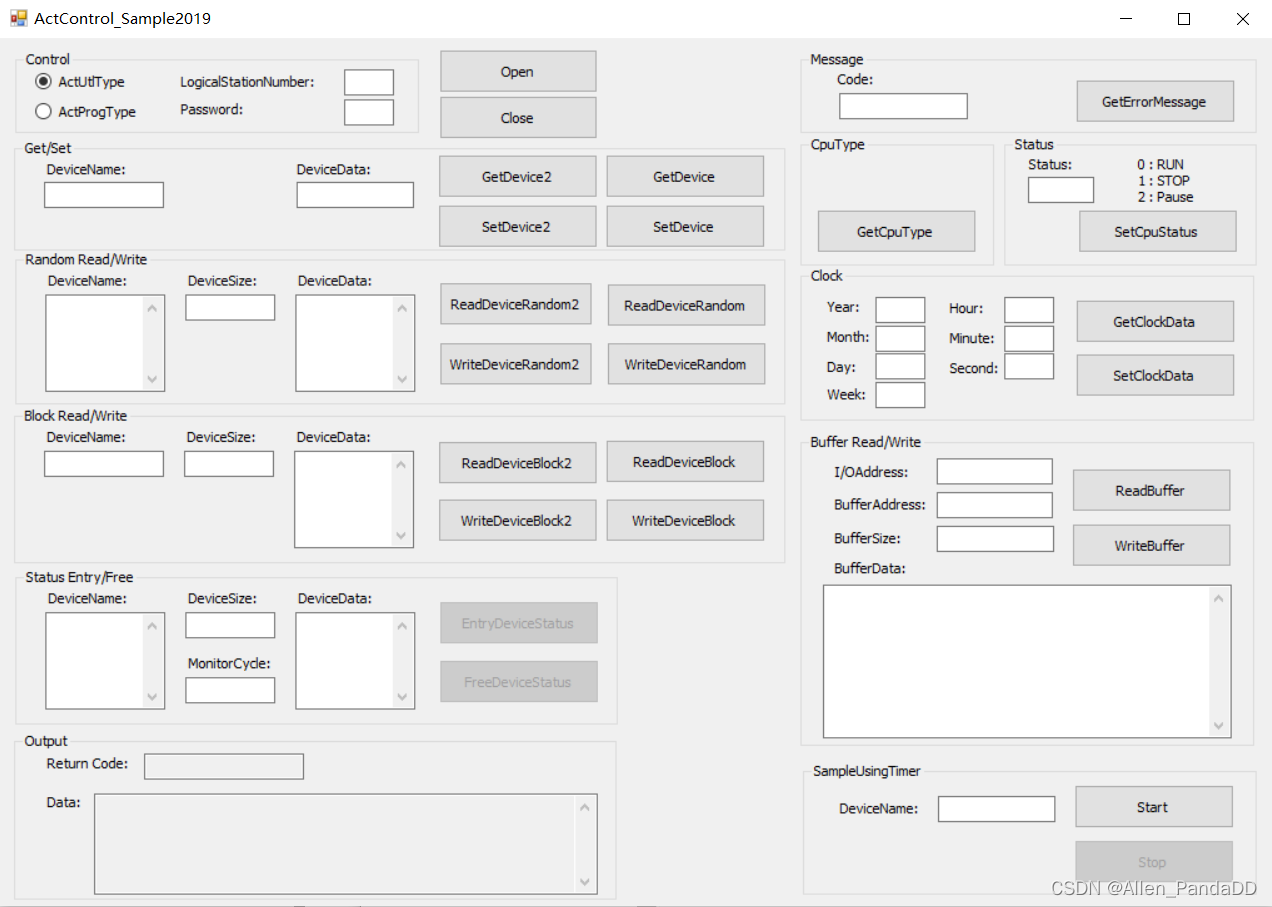Click the Clock Year field
Screen dimensions: 1272x907
click(x=901, y=310)
